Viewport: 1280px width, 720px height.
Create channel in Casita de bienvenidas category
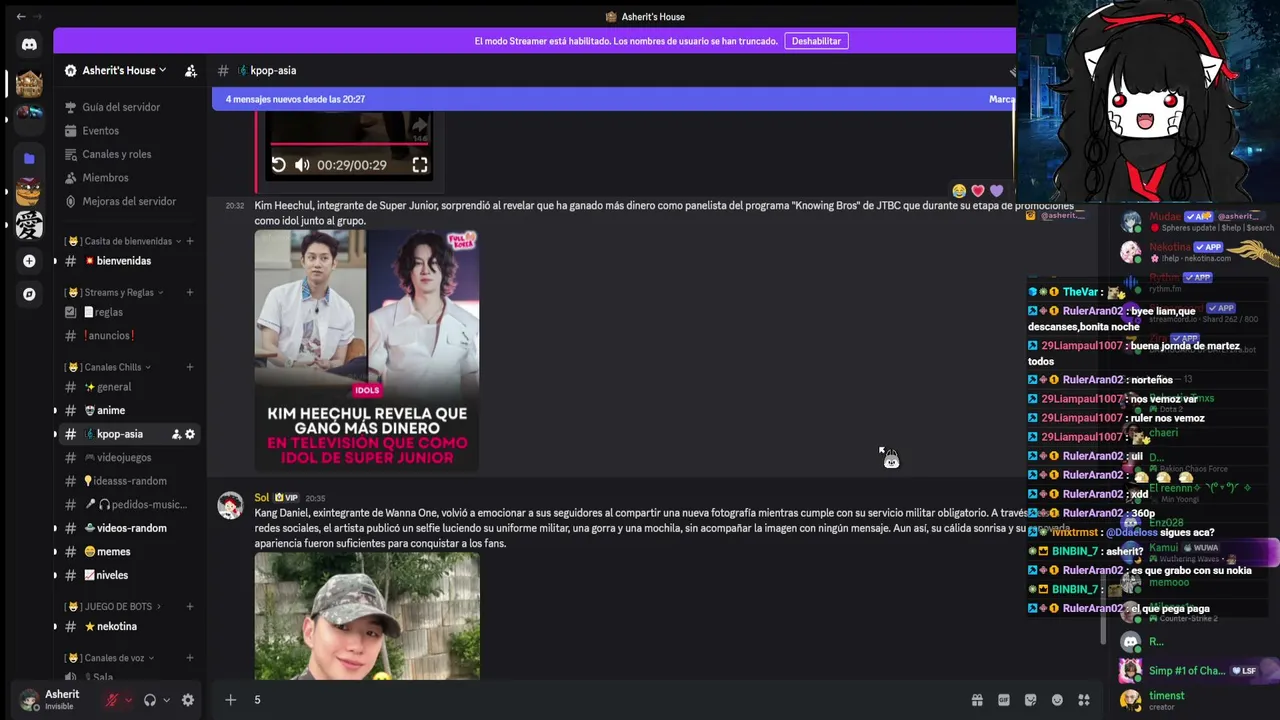click(x=190, y=241)
